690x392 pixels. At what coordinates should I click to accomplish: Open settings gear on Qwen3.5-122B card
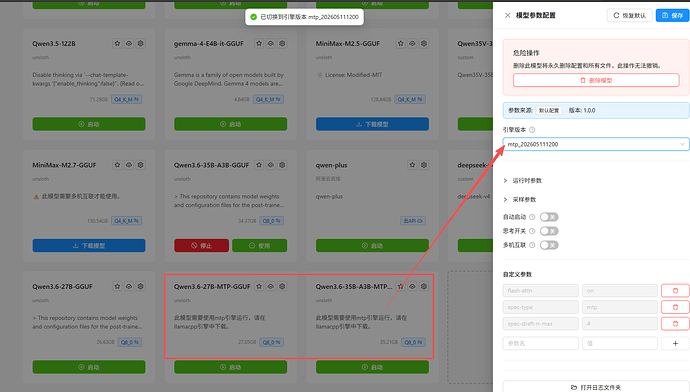pos(140,44)
